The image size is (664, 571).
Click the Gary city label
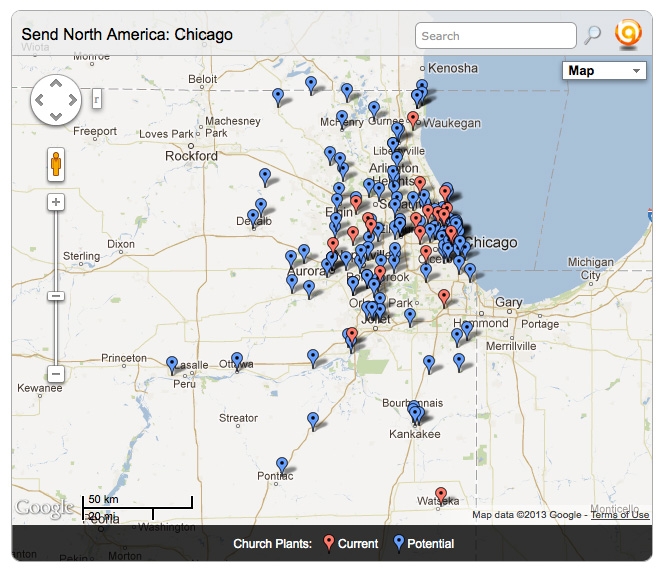(x=509, y=302)
